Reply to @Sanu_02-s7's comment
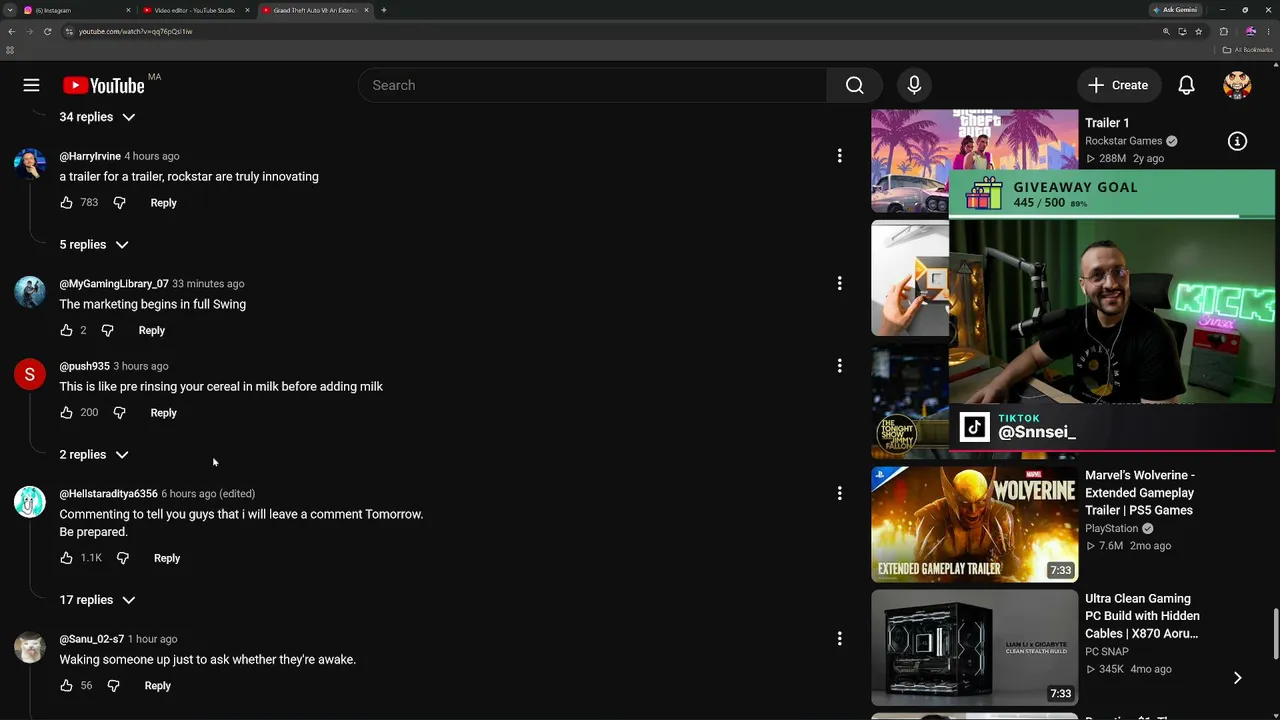 point(157,686)
